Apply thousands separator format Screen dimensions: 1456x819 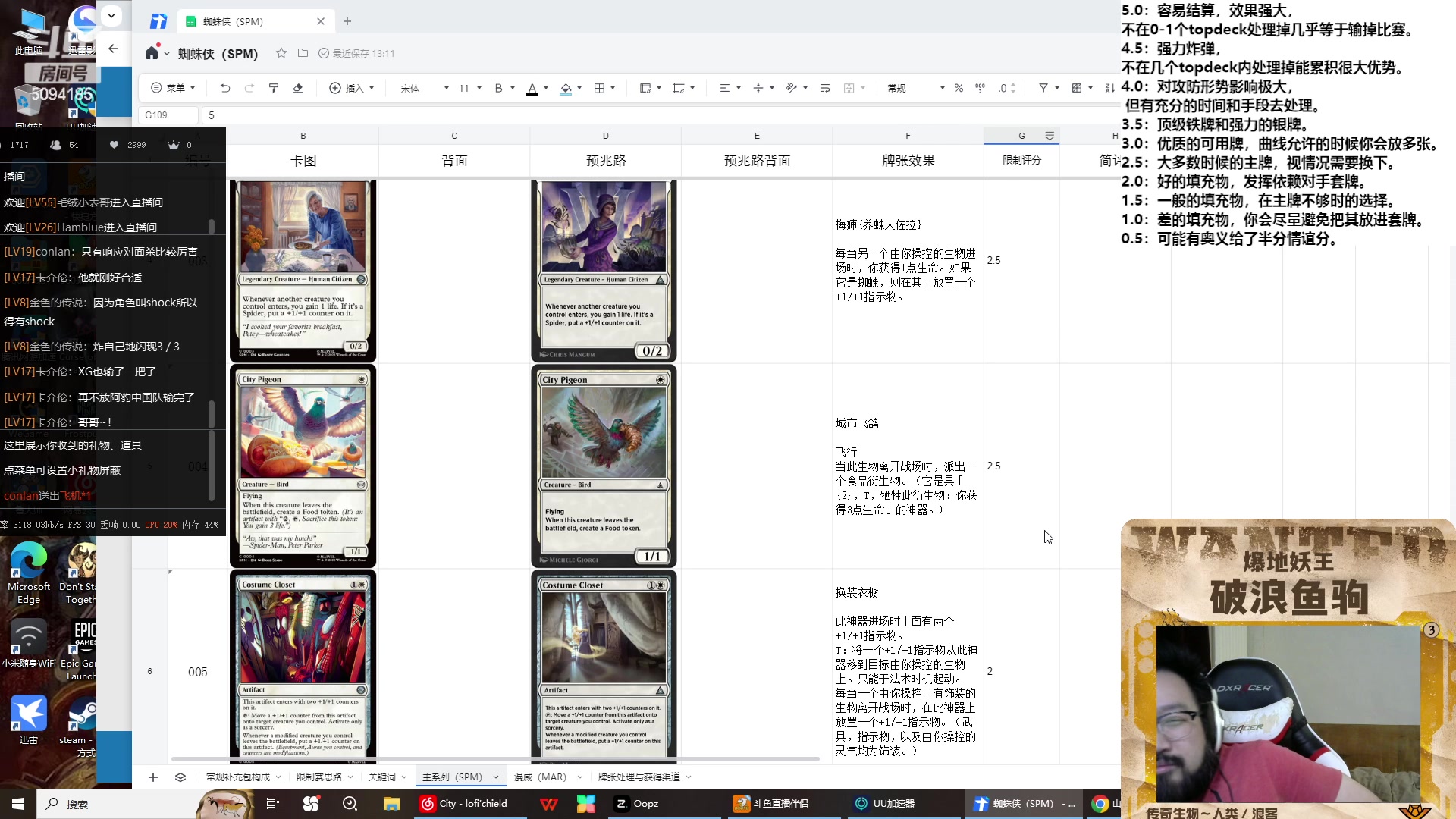coord(980,88)
